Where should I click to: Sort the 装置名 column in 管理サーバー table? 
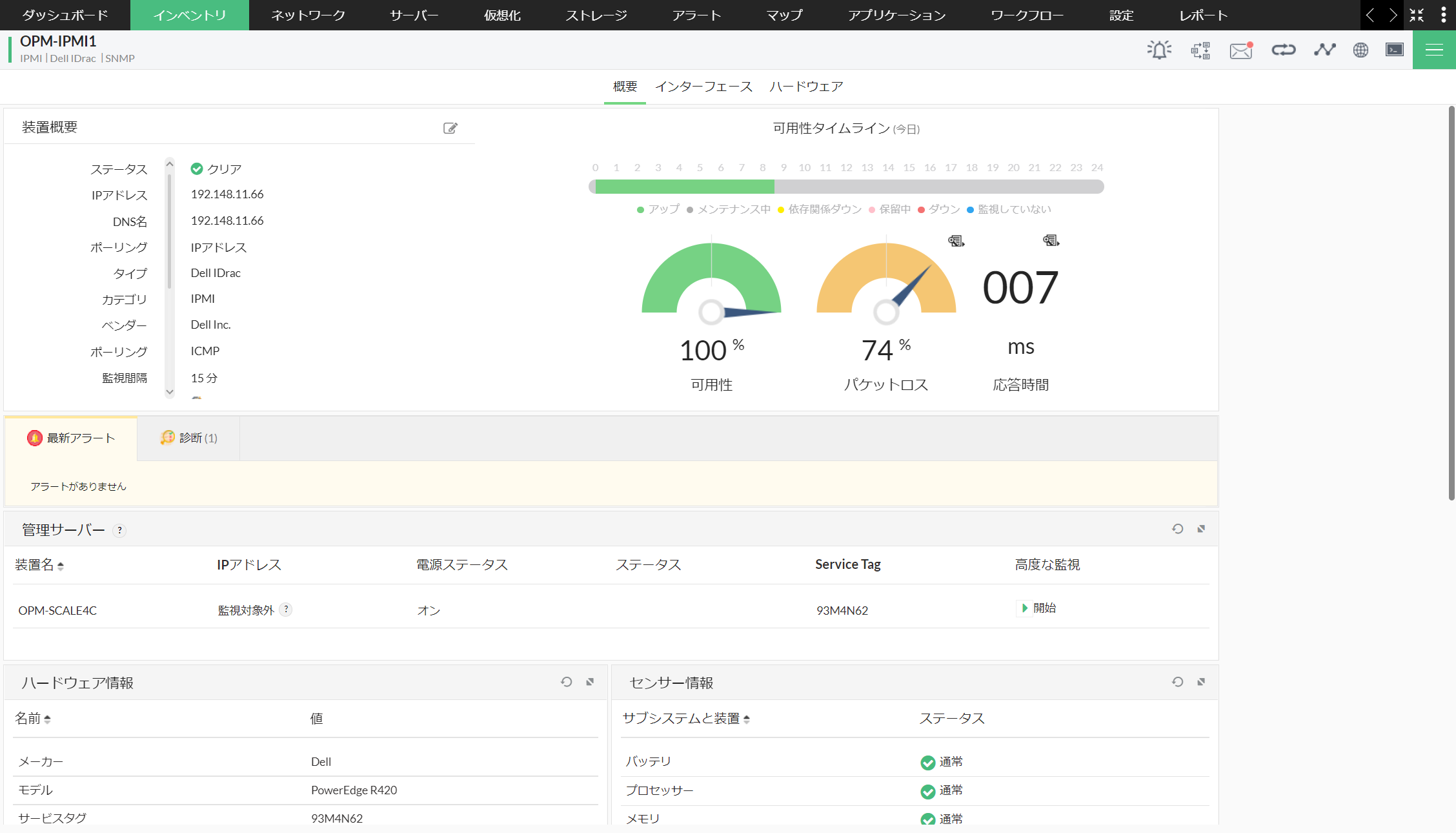[x=61, y=566]
